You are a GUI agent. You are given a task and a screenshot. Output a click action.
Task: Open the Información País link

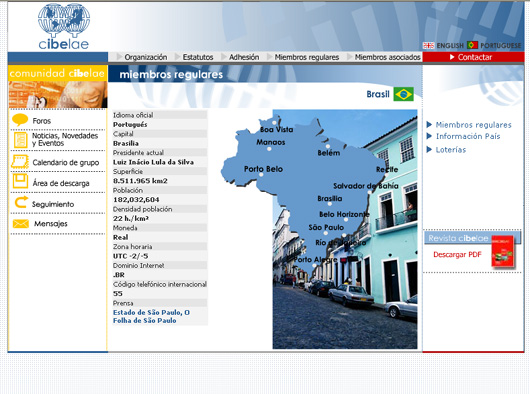(x=468, y=136)
